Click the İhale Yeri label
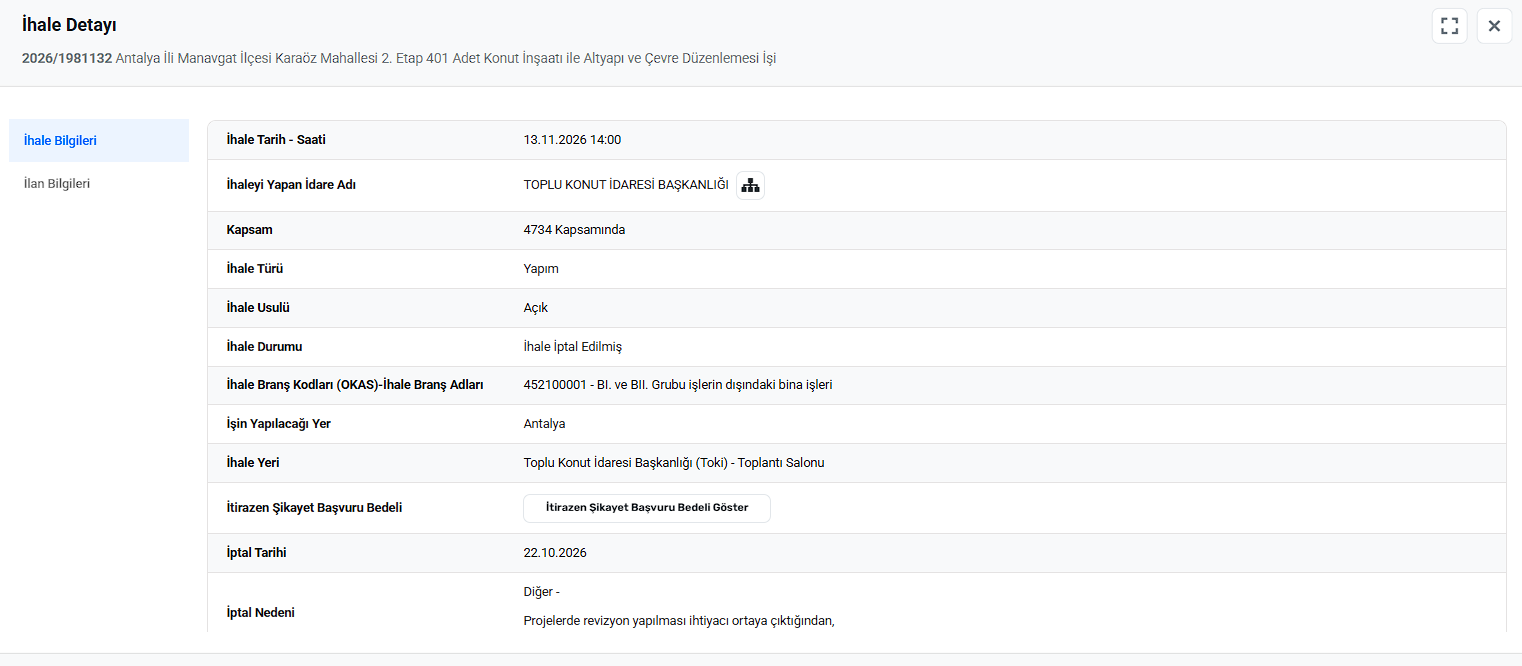This screenshot has height=666, width=1522. coord(253,463)
